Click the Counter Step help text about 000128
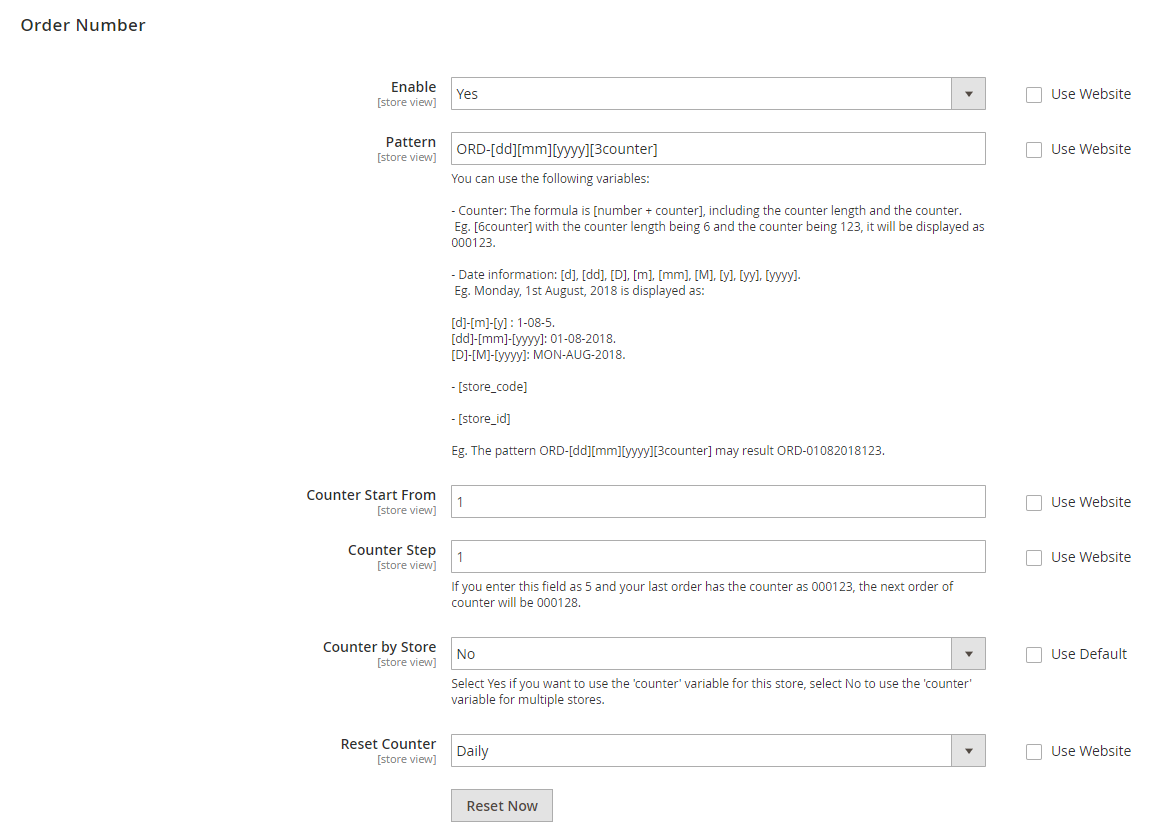The width and height of the screenshot is (1163, 836). pyautogui.click(x=702, y=595)
